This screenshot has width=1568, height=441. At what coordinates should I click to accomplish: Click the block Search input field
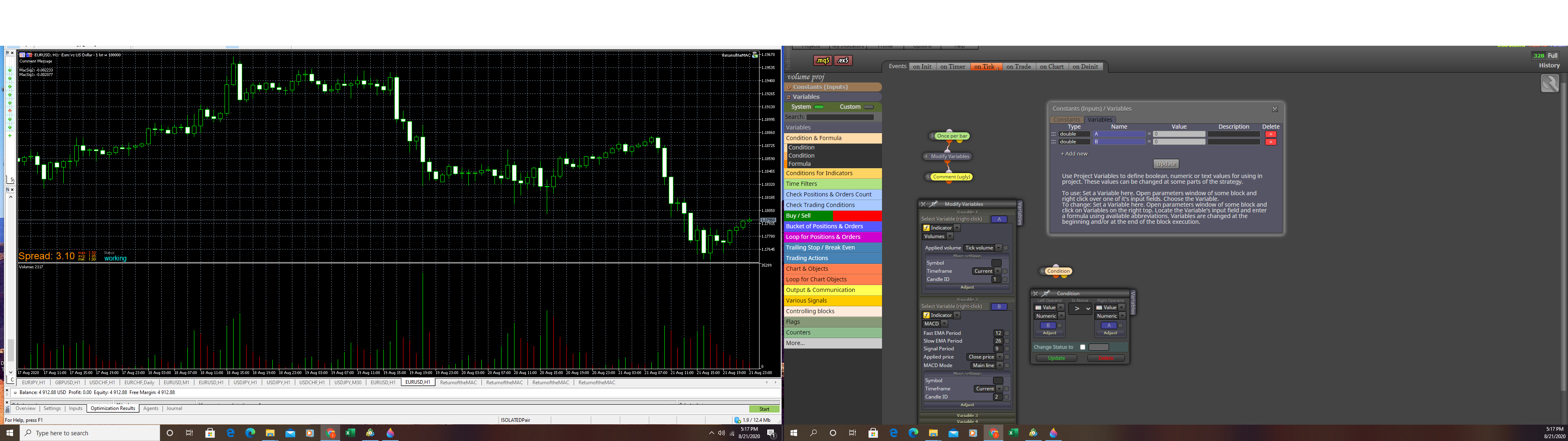(840, 117)
